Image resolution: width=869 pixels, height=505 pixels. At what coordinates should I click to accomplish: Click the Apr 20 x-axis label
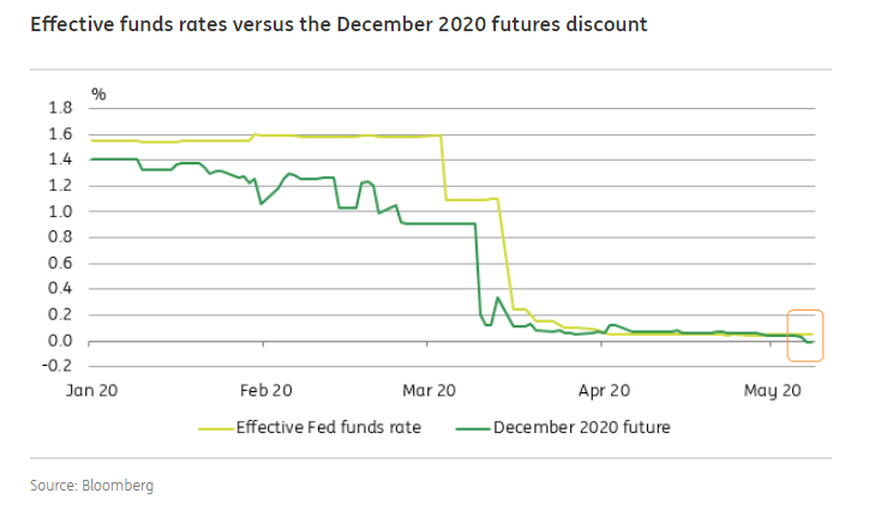point(603,392)
